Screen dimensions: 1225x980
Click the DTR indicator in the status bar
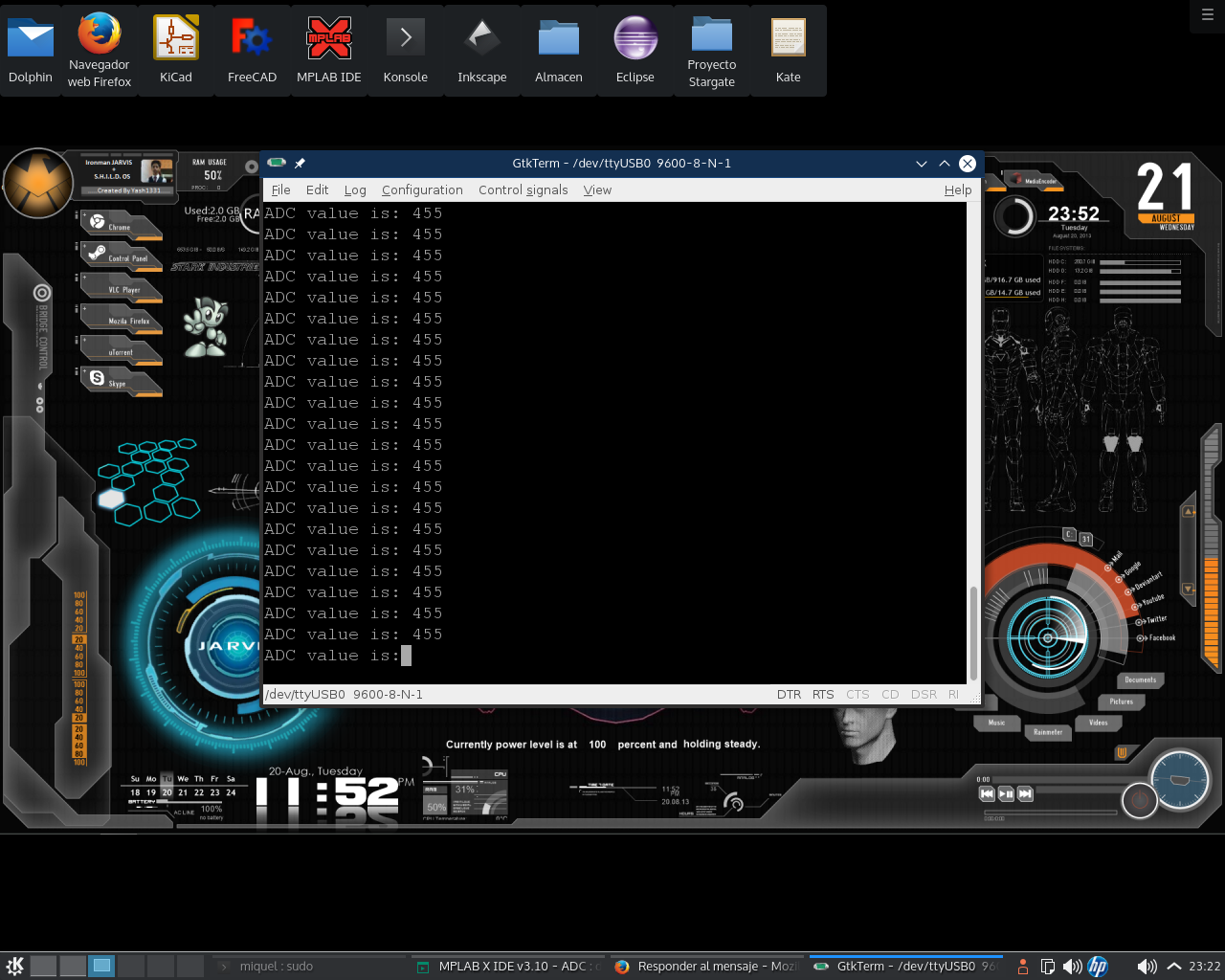tap(790, 695)
